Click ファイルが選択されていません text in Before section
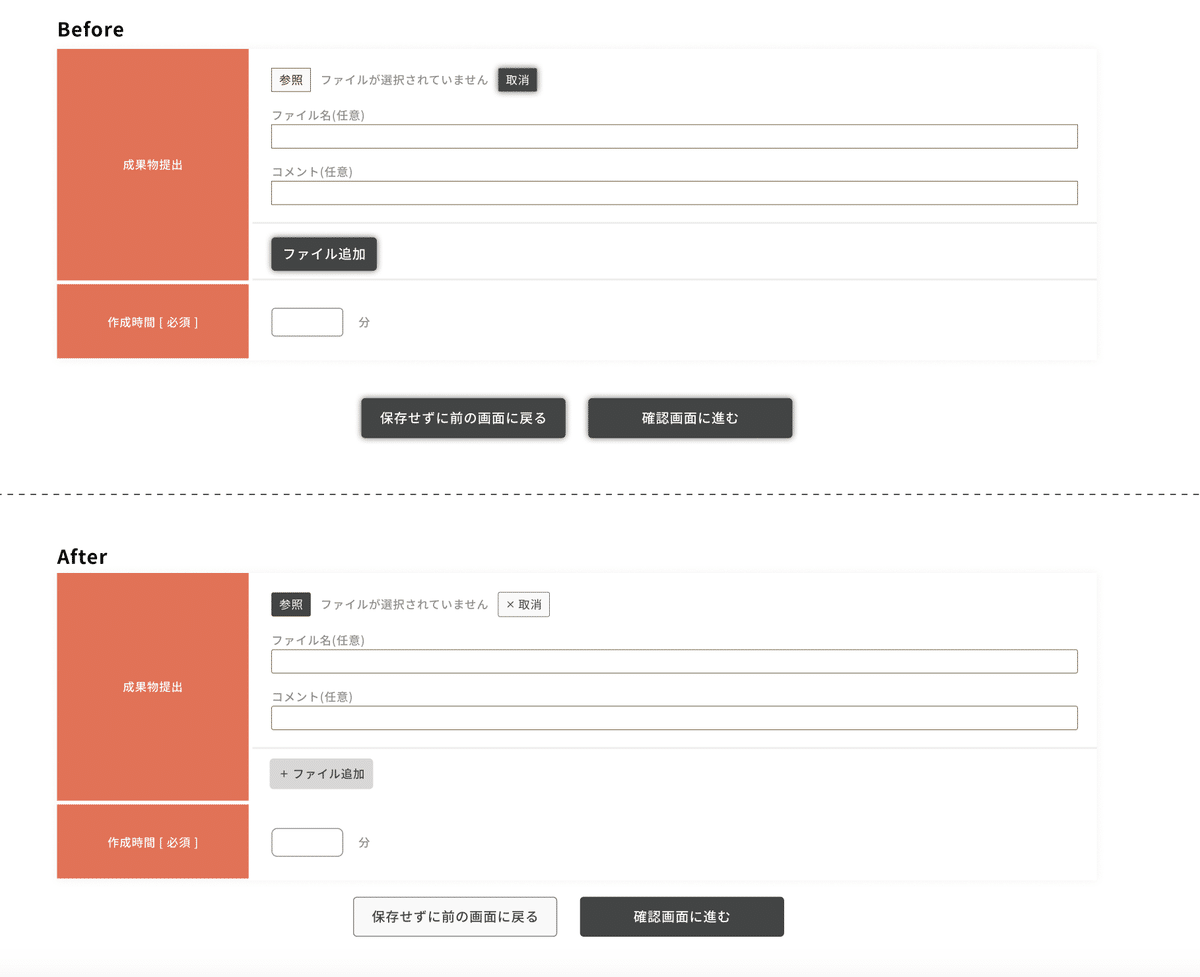Image resolution: width=1200 pixels, height=977 pixels. pyautogui.click(x=404, y=80)
